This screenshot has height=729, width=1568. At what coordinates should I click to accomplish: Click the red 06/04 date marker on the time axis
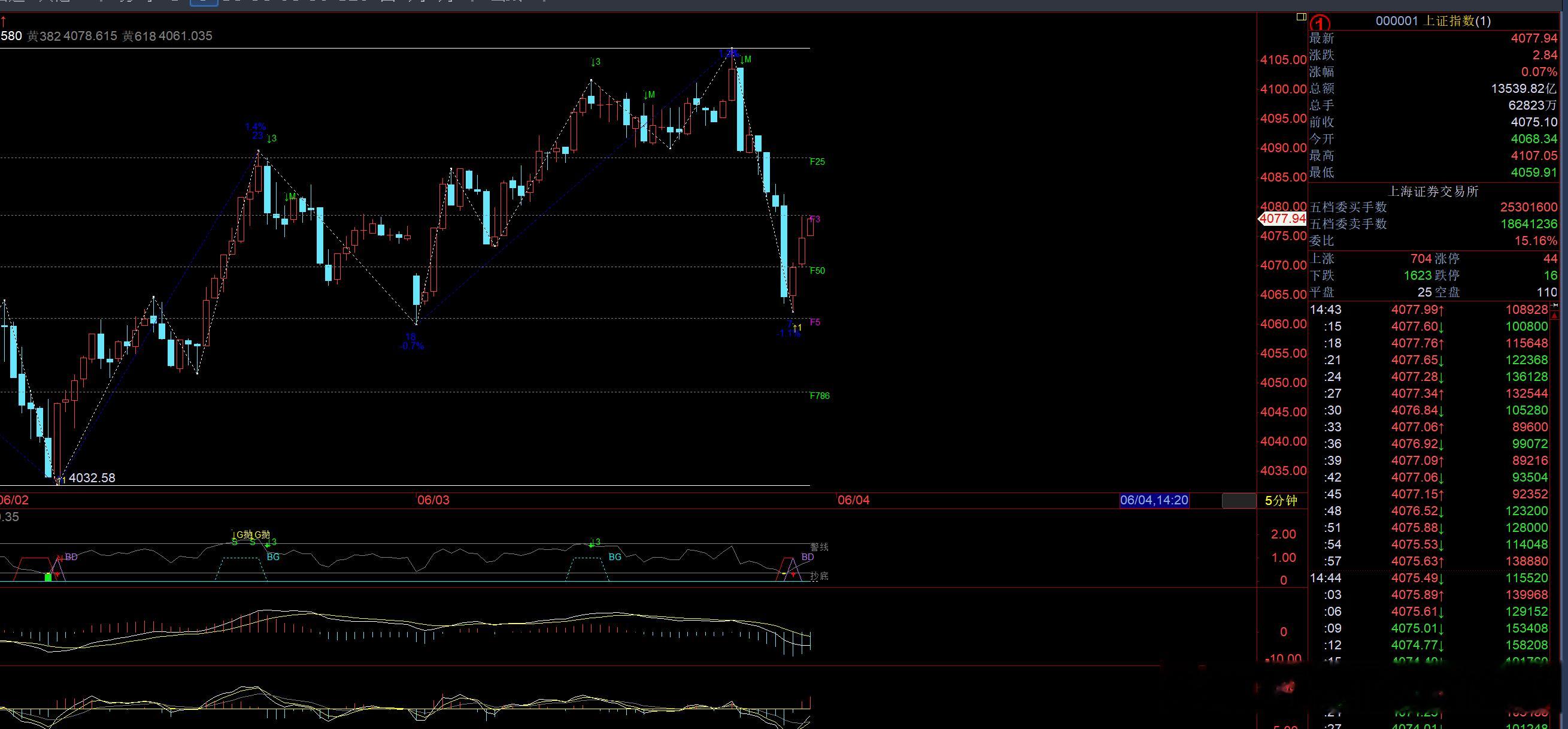tap(853, 501)
